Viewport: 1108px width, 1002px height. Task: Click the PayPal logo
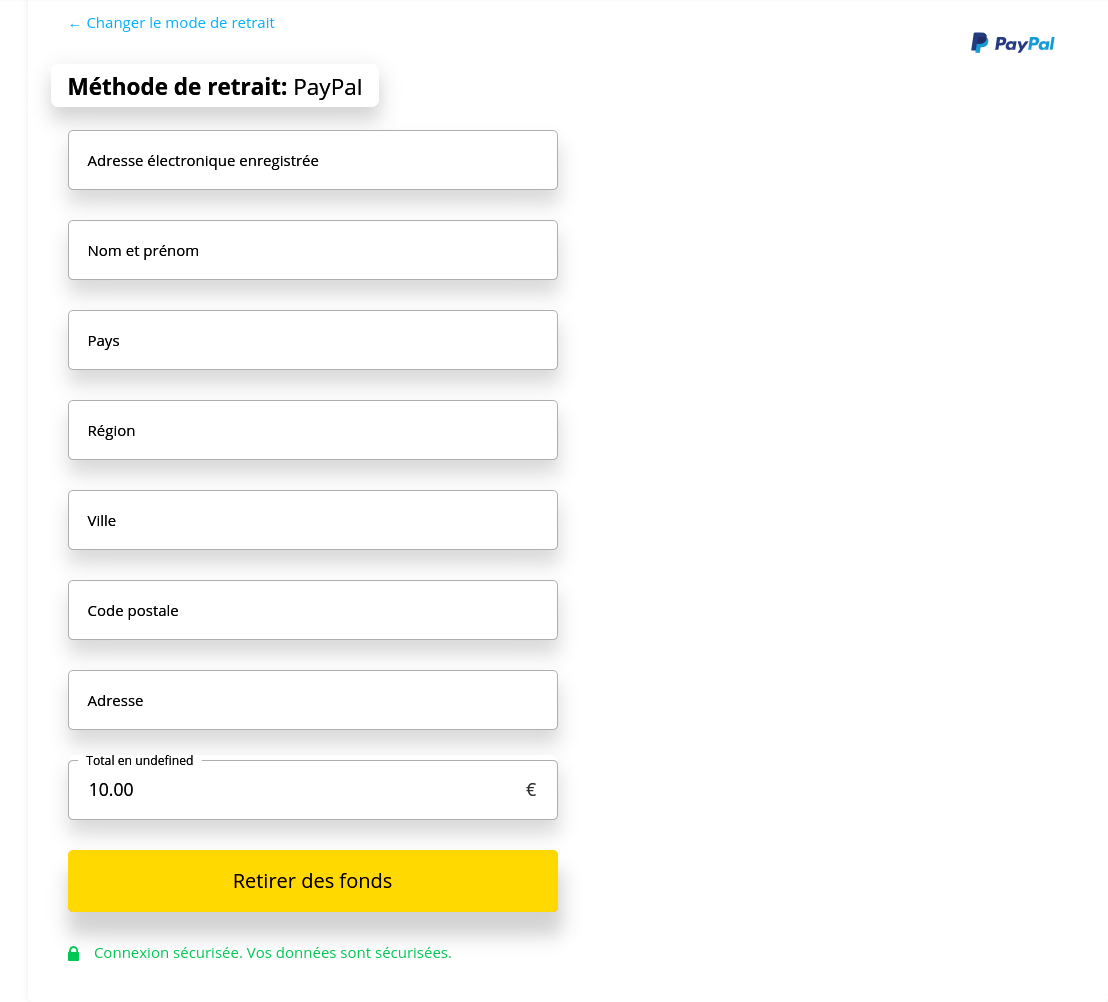1012,43
